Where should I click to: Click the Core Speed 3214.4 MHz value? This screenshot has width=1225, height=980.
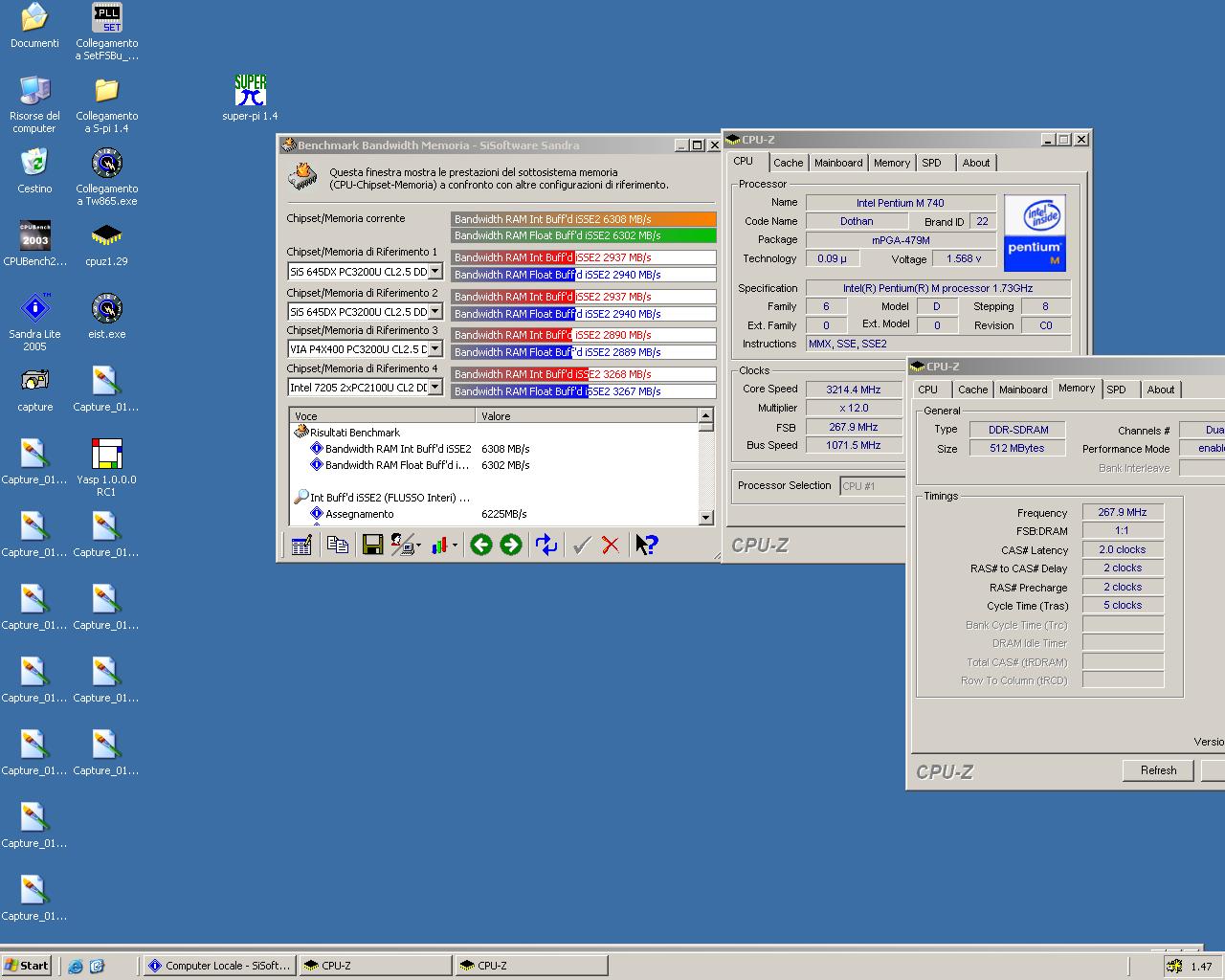point(854,390)
